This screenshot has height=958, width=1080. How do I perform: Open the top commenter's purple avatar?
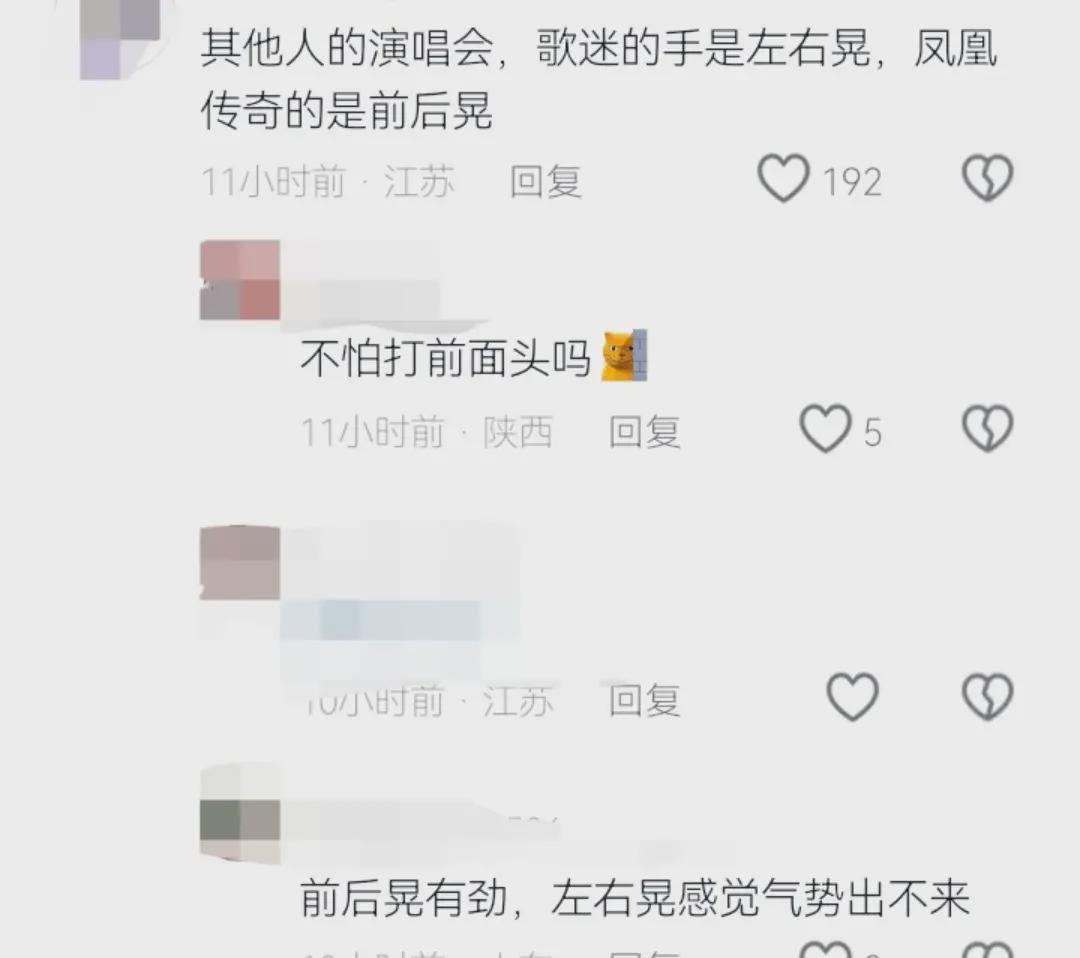[x=120, y=39]
